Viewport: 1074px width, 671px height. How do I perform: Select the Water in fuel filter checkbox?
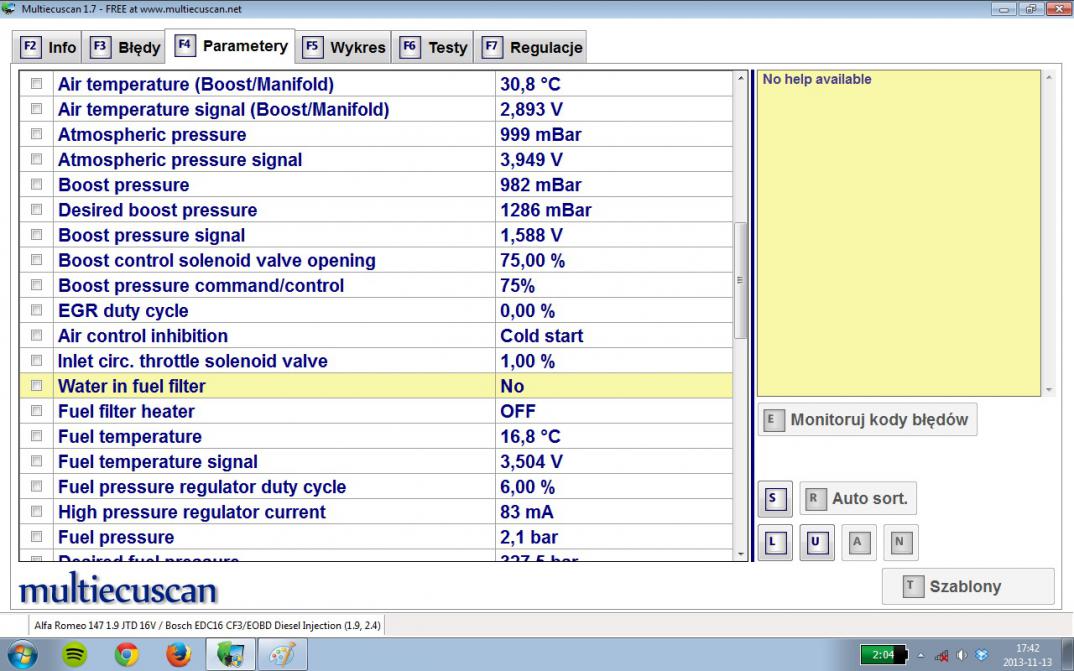pos(37,386)
